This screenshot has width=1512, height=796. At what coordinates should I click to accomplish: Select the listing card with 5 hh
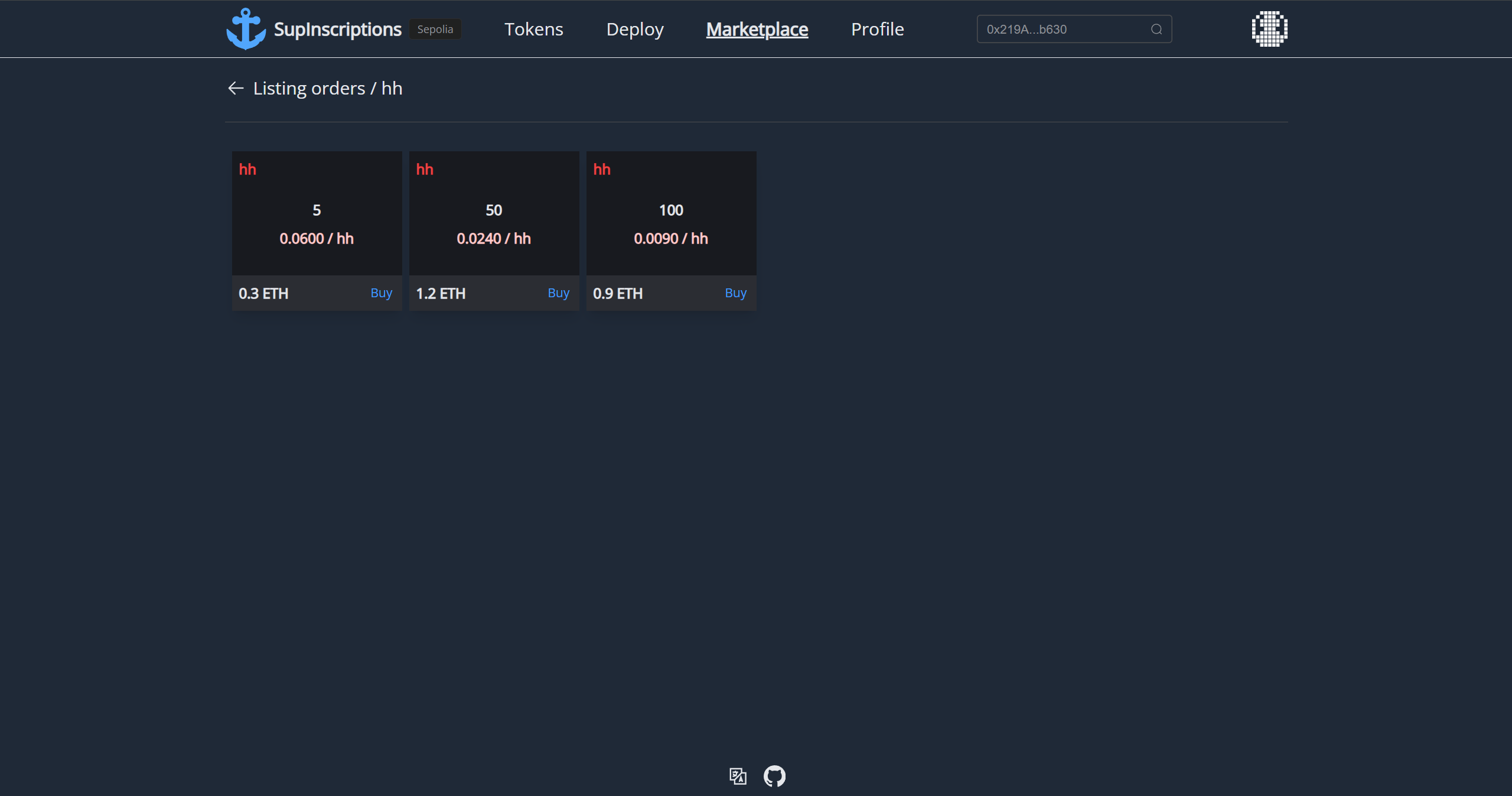(317, 213)
